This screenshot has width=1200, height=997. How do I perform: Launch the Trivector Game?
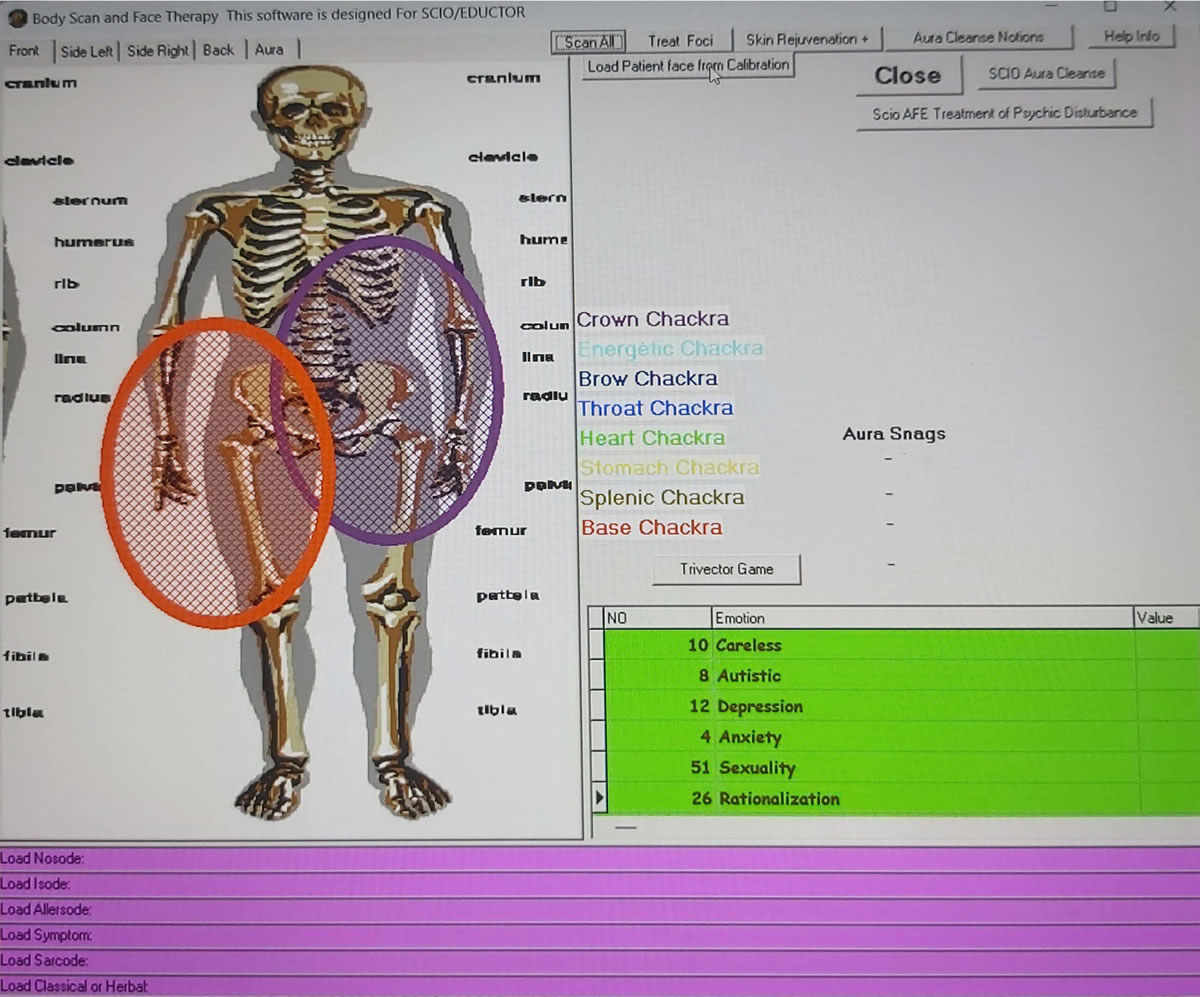pos(726,569)
